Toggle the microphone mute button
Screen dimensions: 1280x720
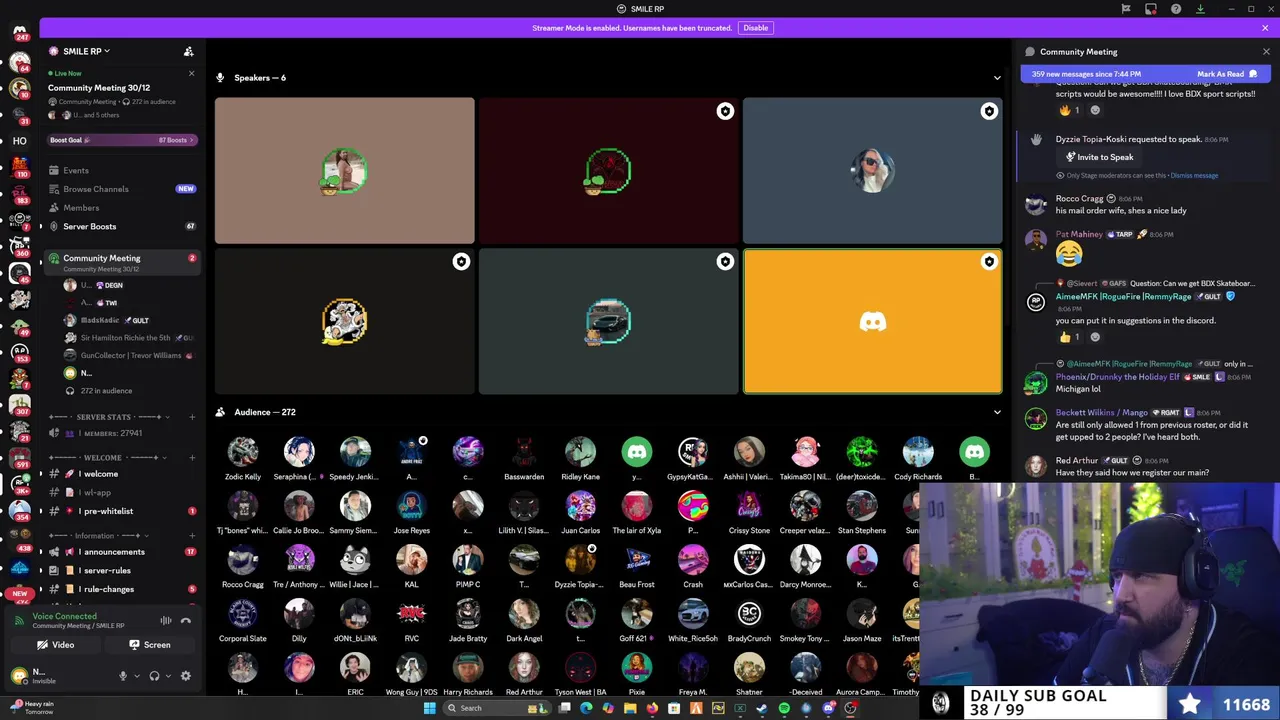[123, 676]
